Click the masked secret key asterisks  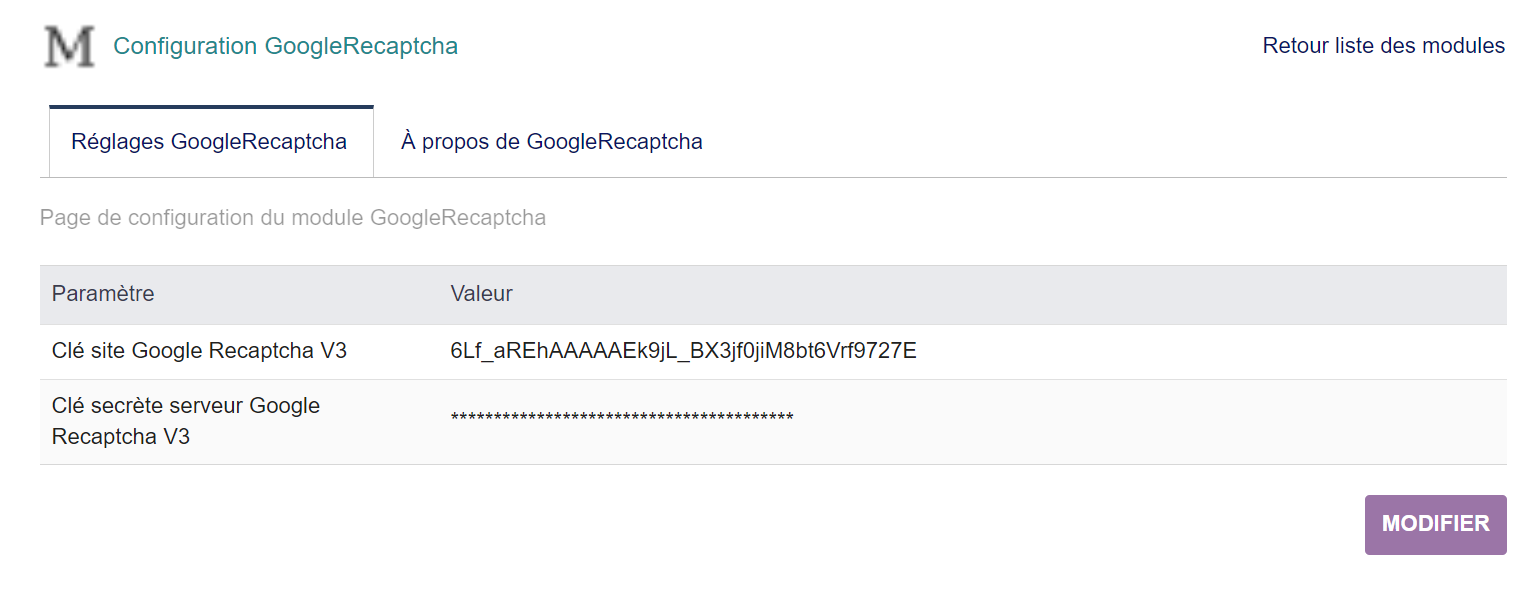point(622,418)
